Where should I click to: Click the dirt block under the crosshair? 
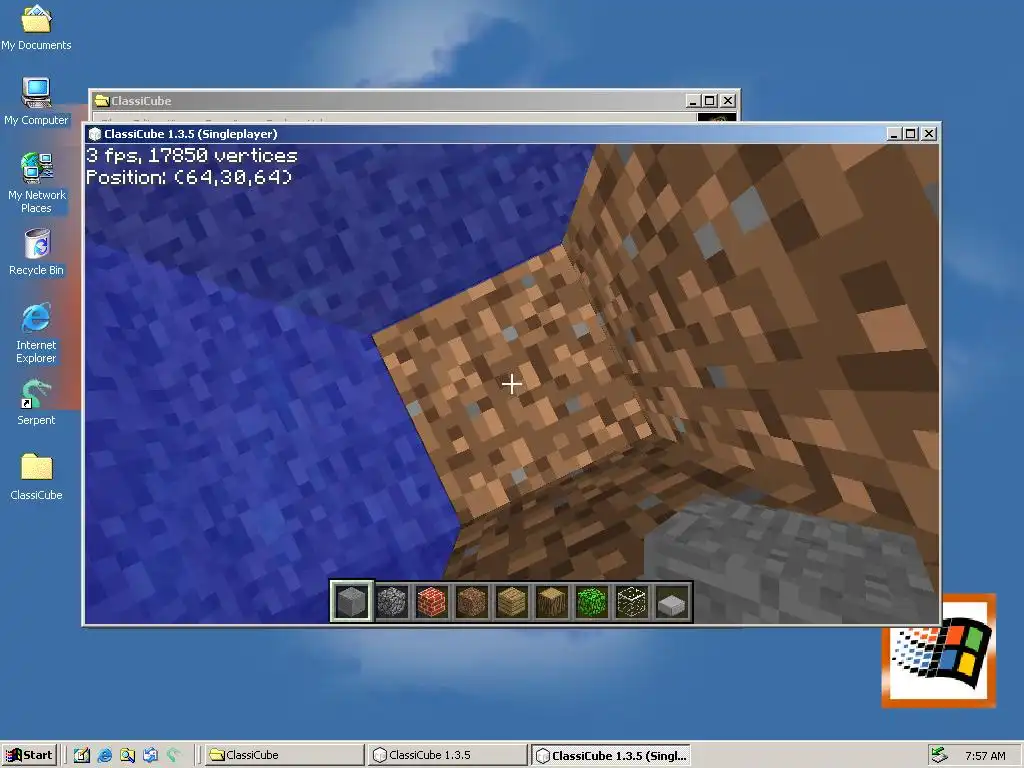(511, 384)
